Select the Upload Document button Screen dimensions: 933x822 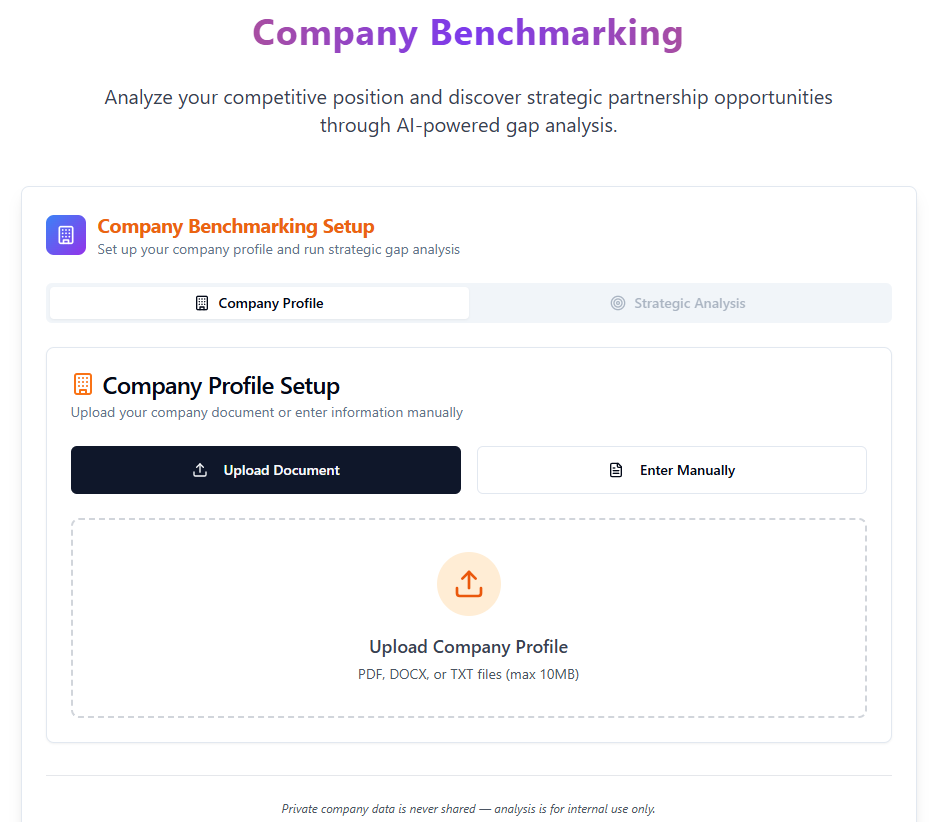(266, 470)
